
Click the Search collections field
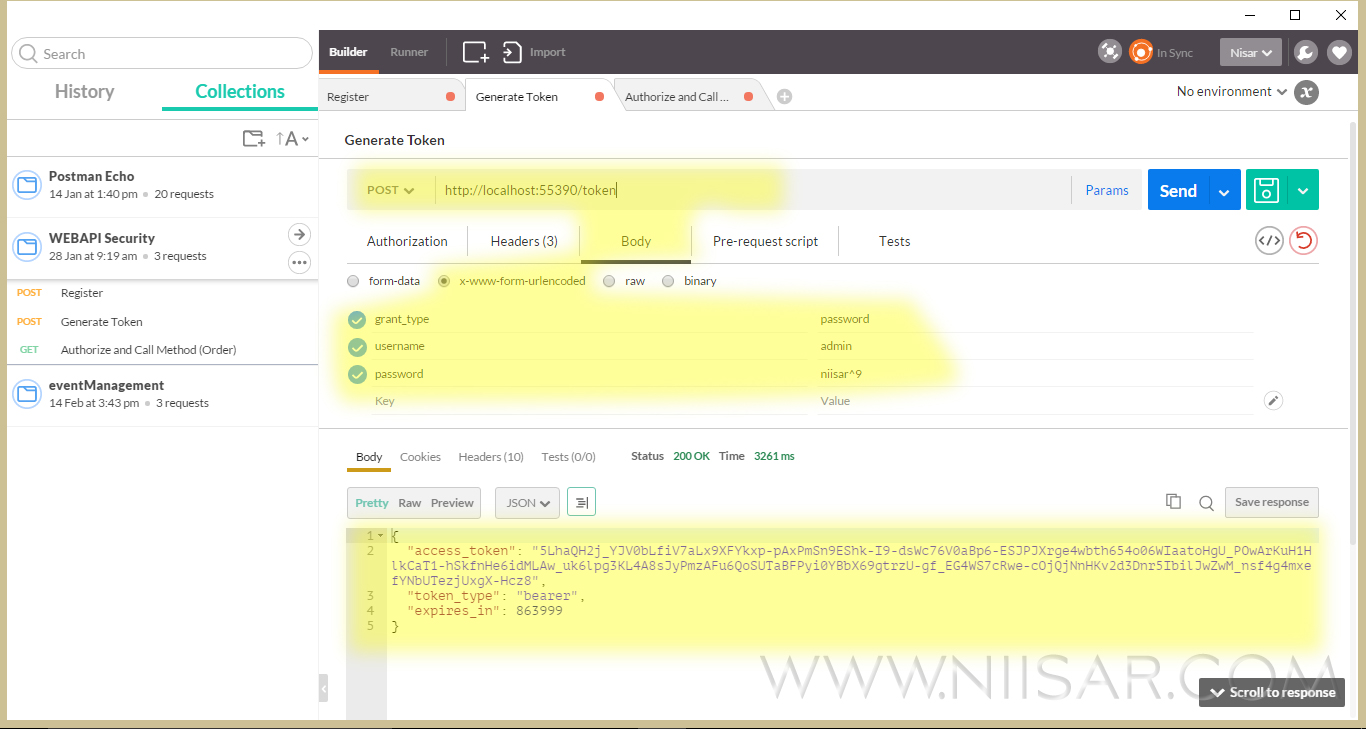point(162,54)
